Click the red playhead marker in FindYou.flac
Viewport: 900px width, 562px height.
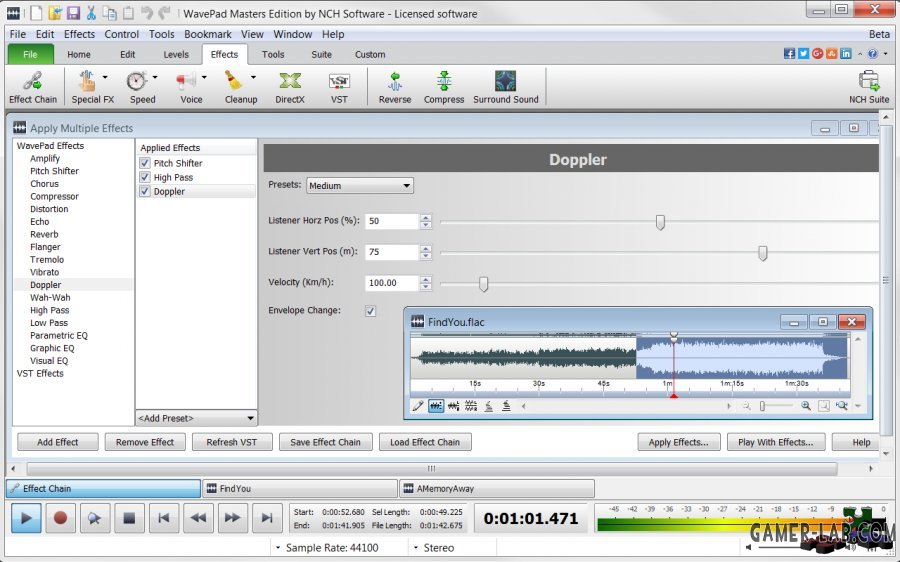[x=674, y=396]
